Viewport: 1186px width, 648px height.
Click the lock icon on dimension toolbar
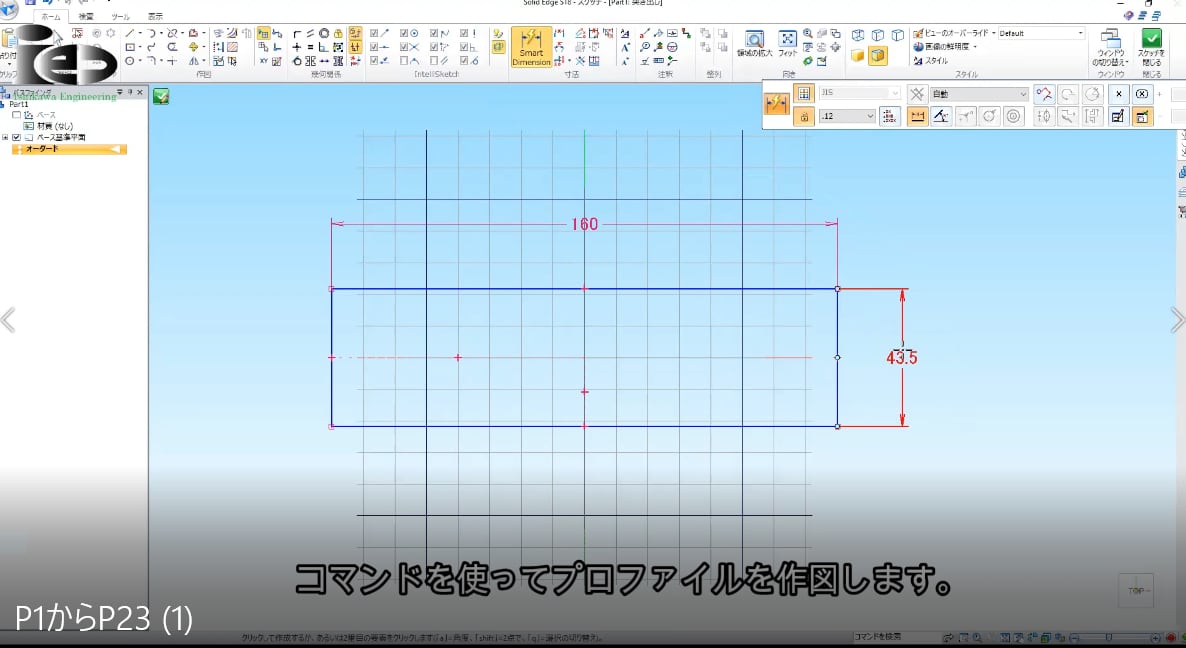point(804,117)
